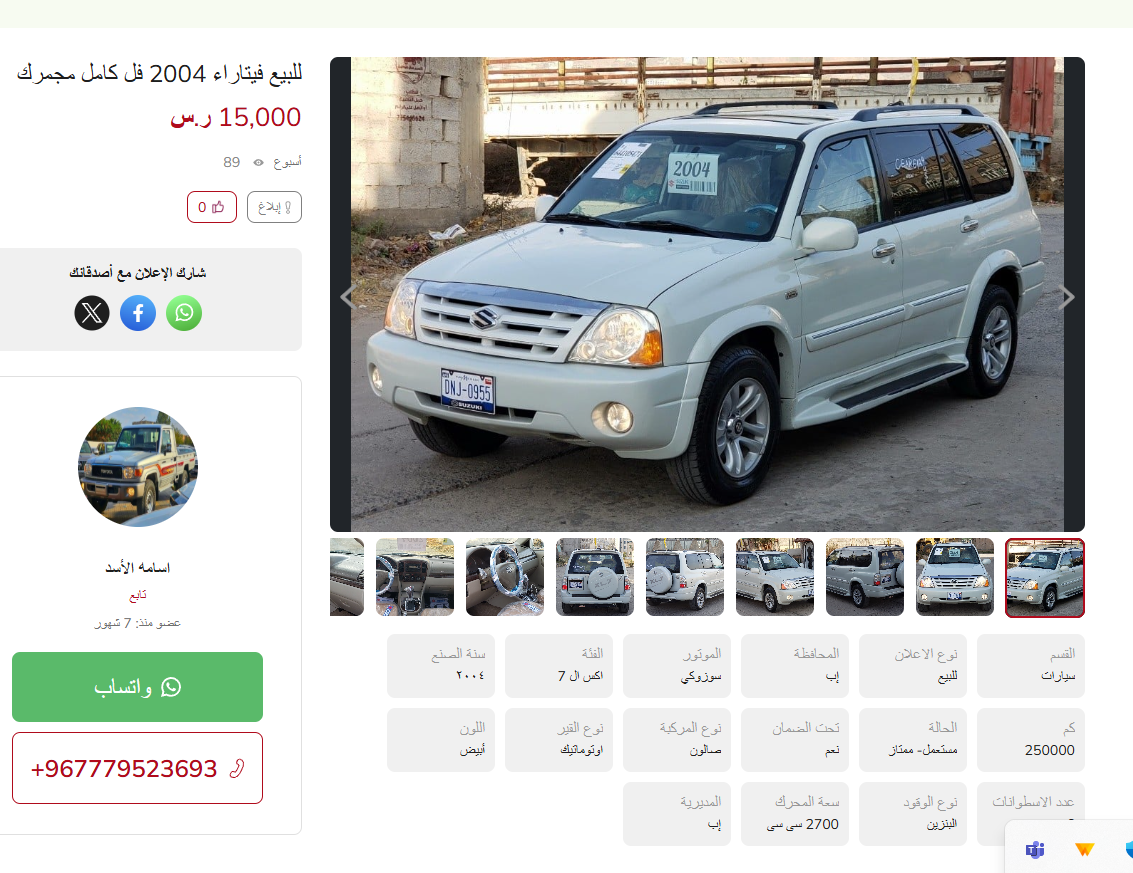Image resolution: width=1133 pixels, height=873 pixels.
Task: Select the rear spare-wheel view thumbnail
Action: coord(595,577)
